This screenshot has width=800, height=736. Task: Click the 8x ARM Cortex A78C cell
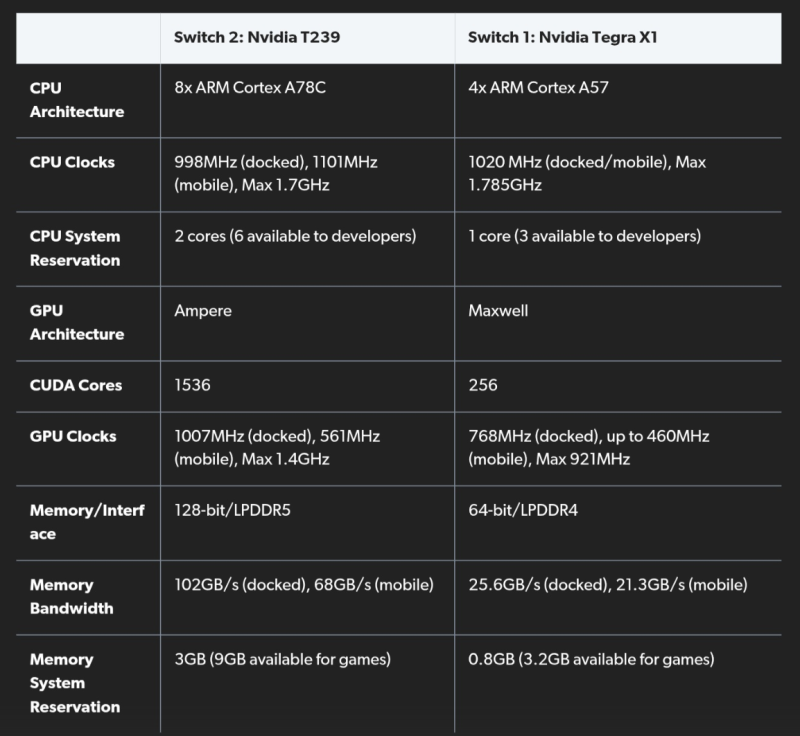pyautogui.click(x=250, y=88)
